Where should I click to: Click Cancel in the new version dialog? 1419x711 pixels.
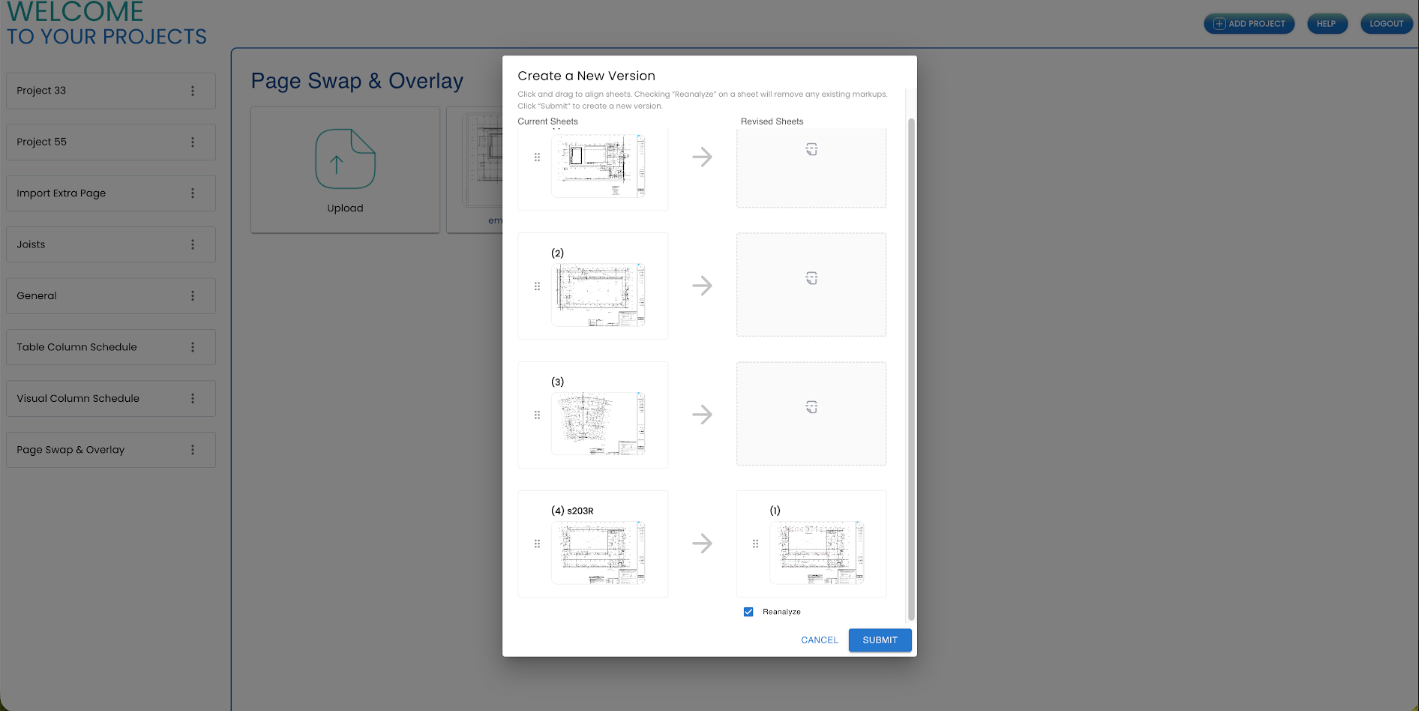point(819,640)
